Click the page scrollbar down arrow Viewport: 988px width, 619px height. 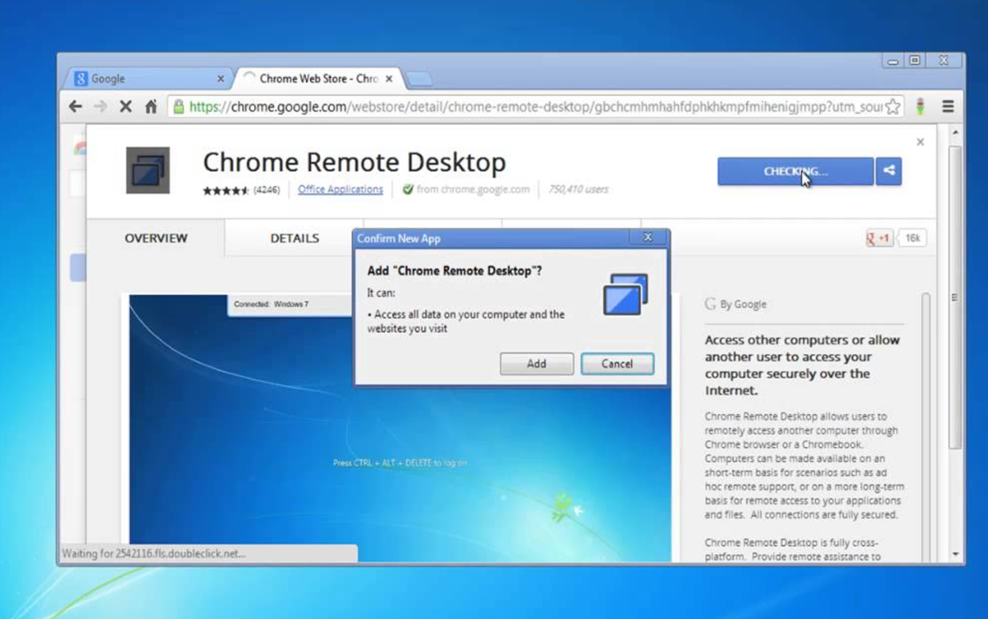955,554
